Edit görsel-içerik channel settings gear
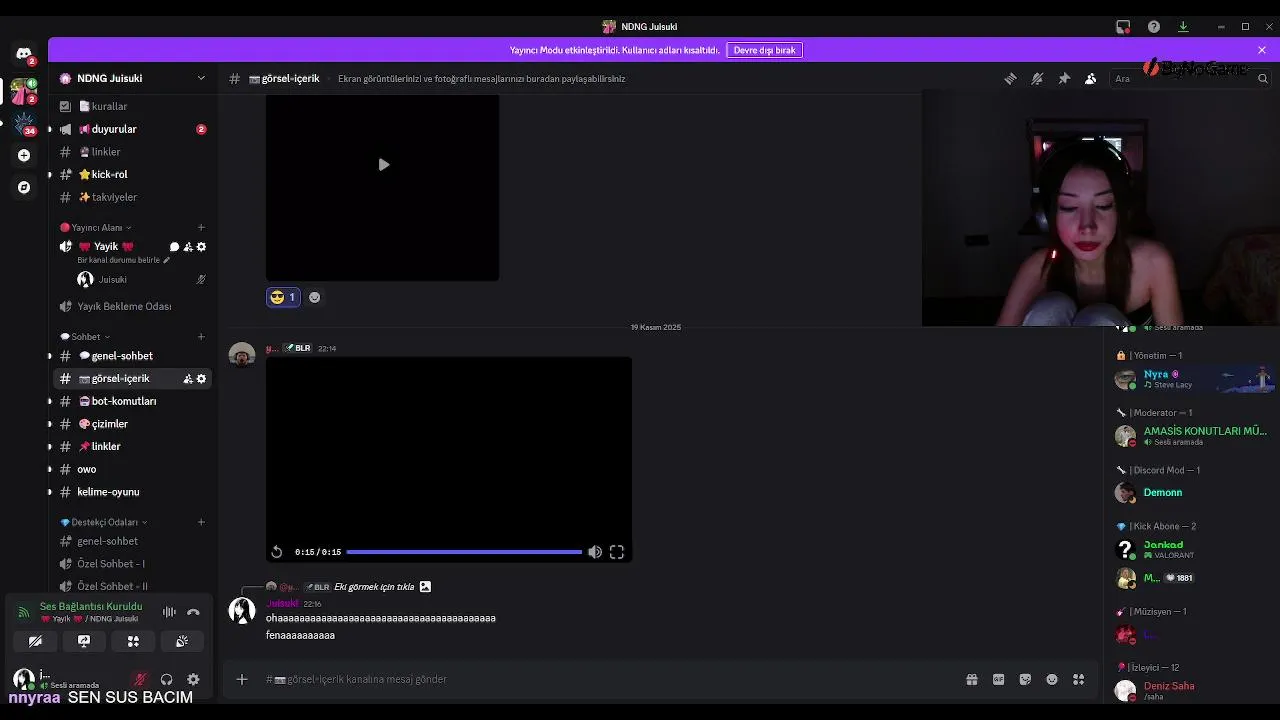 click(x=201, y=379)
